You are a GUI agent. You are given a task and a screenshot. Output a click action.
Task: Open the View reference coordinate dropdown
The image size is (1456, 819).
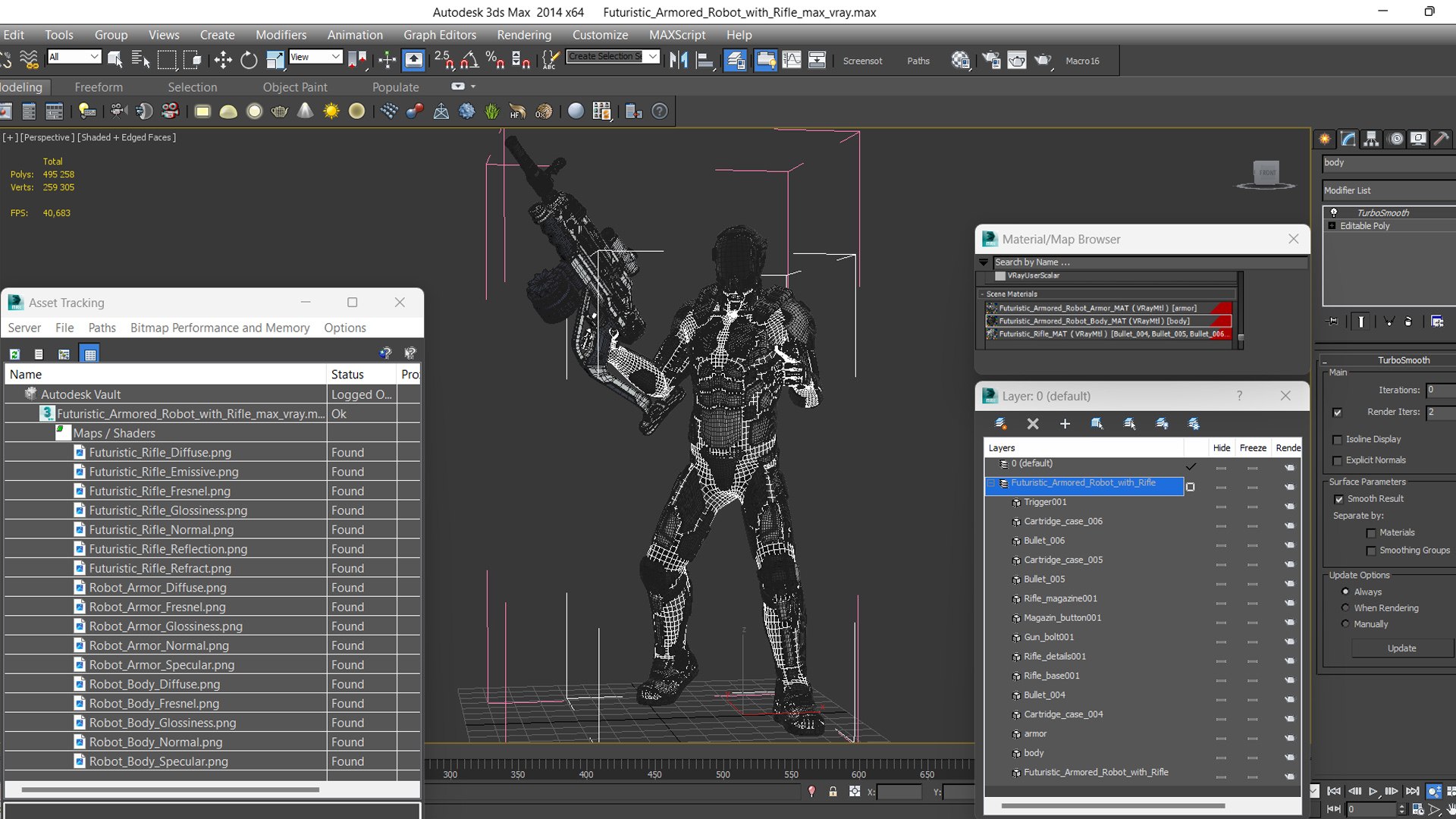(x=315, y=57)
